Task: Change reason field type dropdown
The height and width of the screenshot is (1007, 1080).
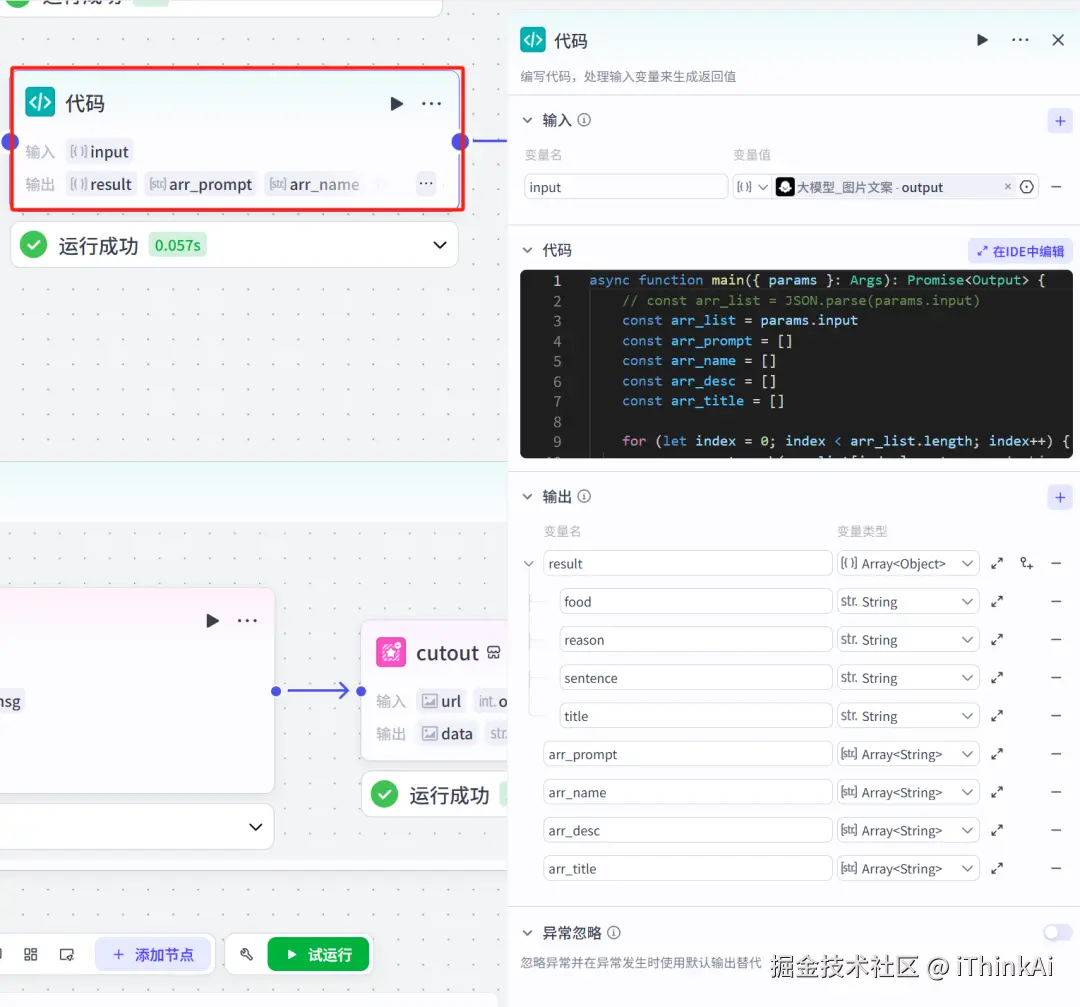Action: coord(908,640)
